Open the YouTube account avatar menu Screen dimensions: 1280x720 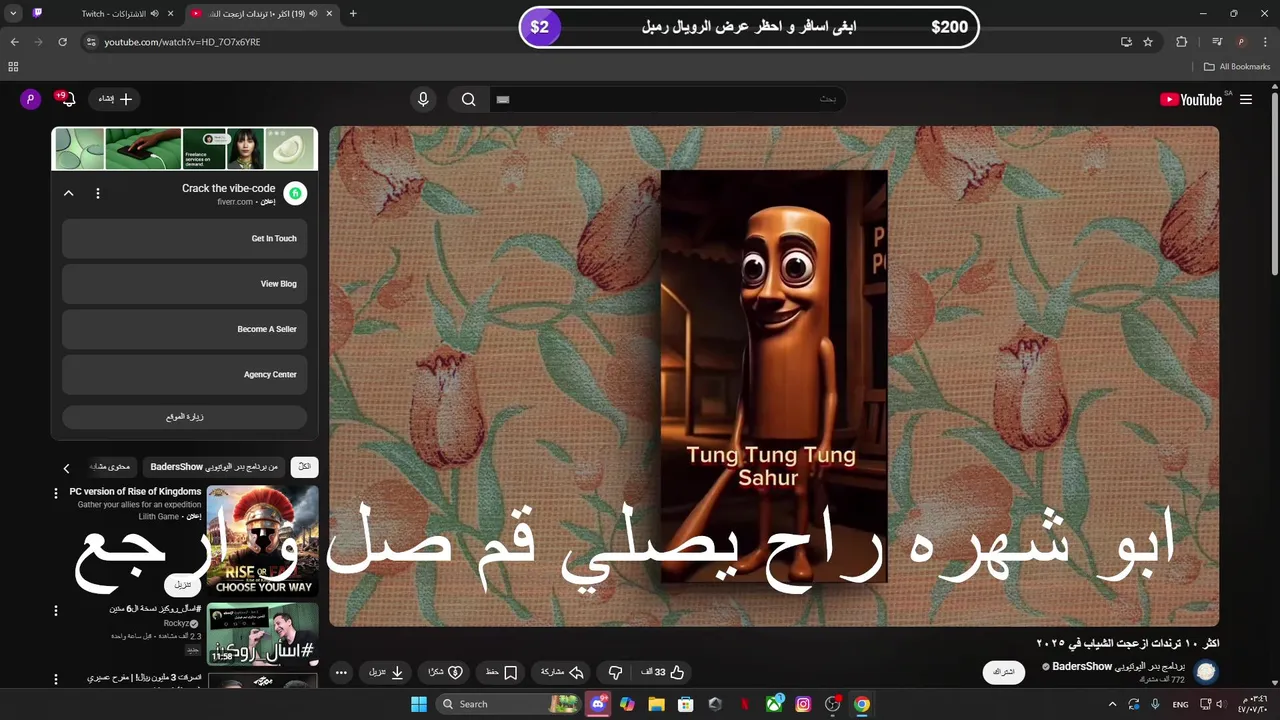click(30, 98)
